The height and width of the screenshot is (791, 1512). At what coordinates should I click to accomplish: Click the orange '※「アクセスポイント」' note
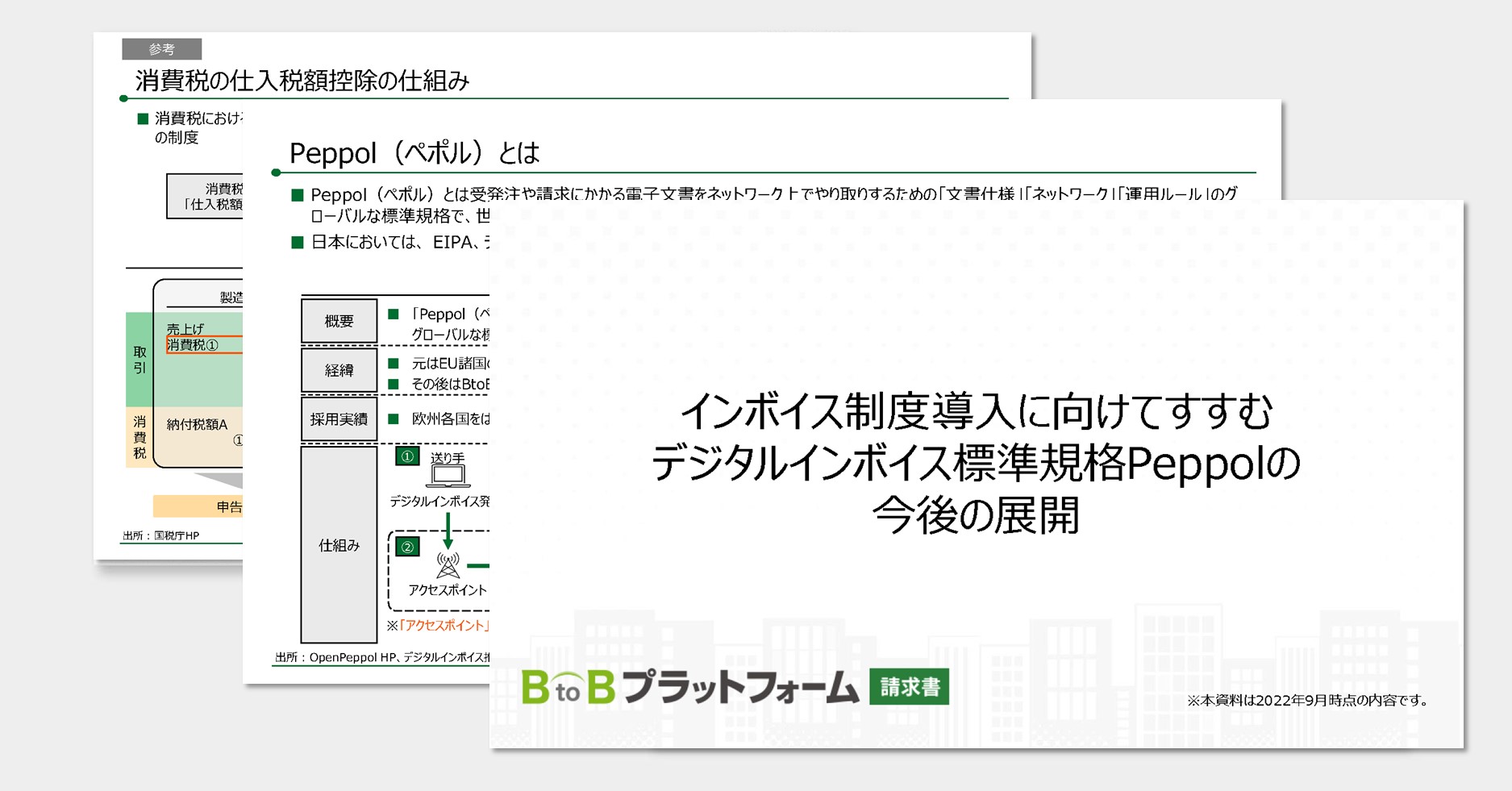coord(438,625)
